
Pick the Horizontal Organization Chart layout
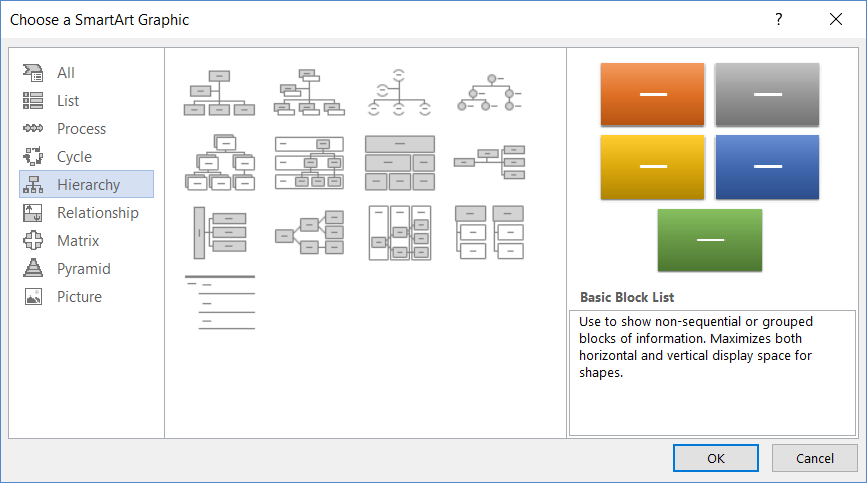click(x=489, y=162)
